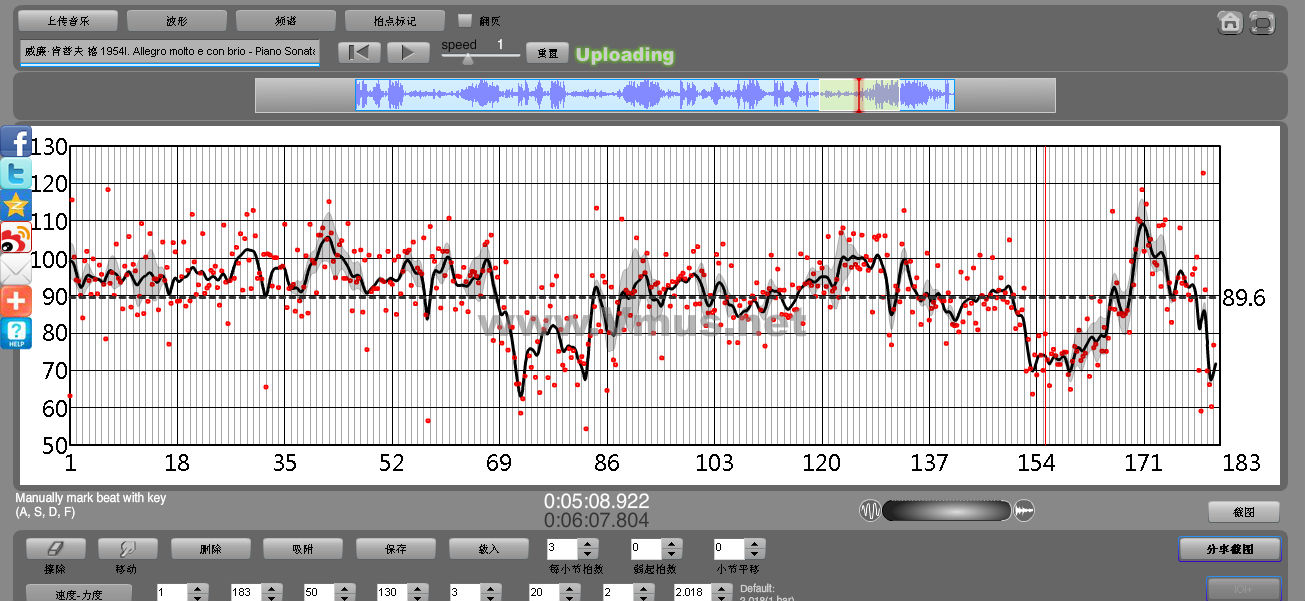
Task: Click the Facebook share icon
Action: point(16,142)
